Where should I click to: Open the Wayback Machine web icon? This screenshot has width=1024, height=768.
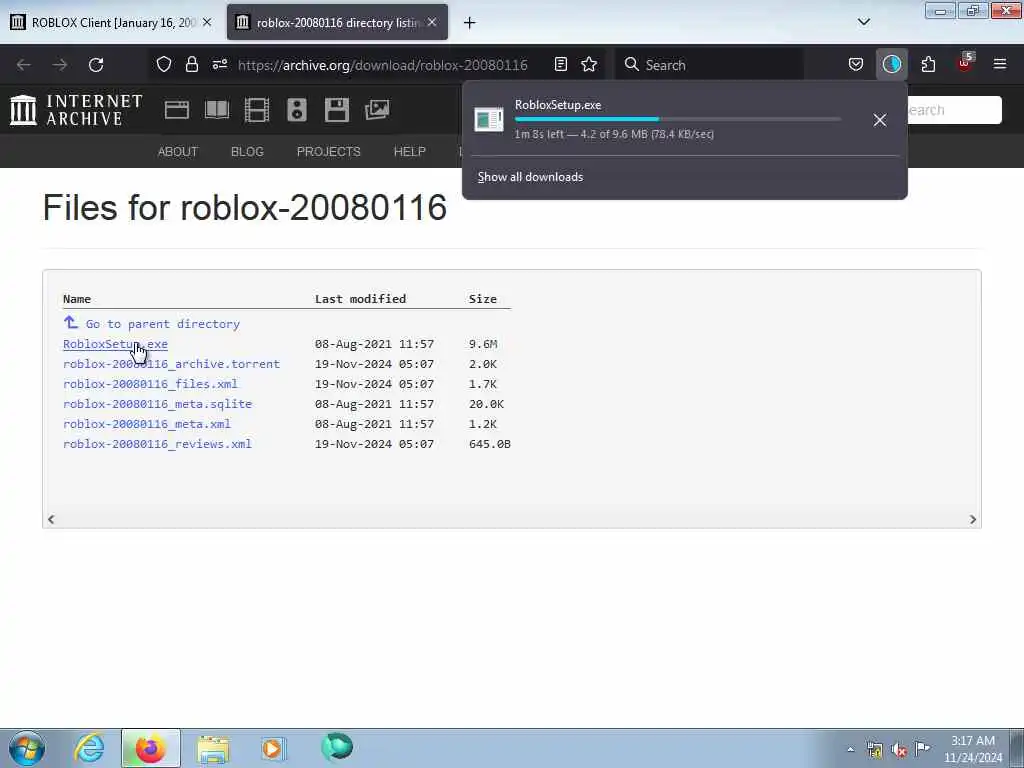coord(177,110)
